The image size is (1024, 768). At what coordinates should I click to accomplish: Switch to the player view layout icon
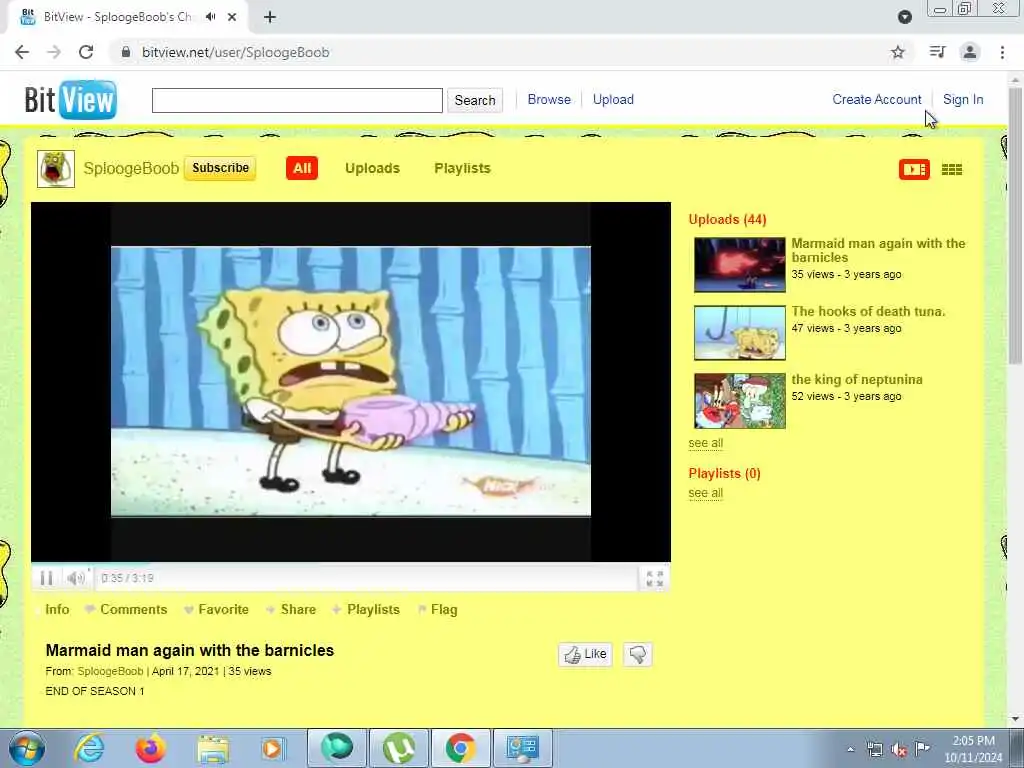click(914, 170)
